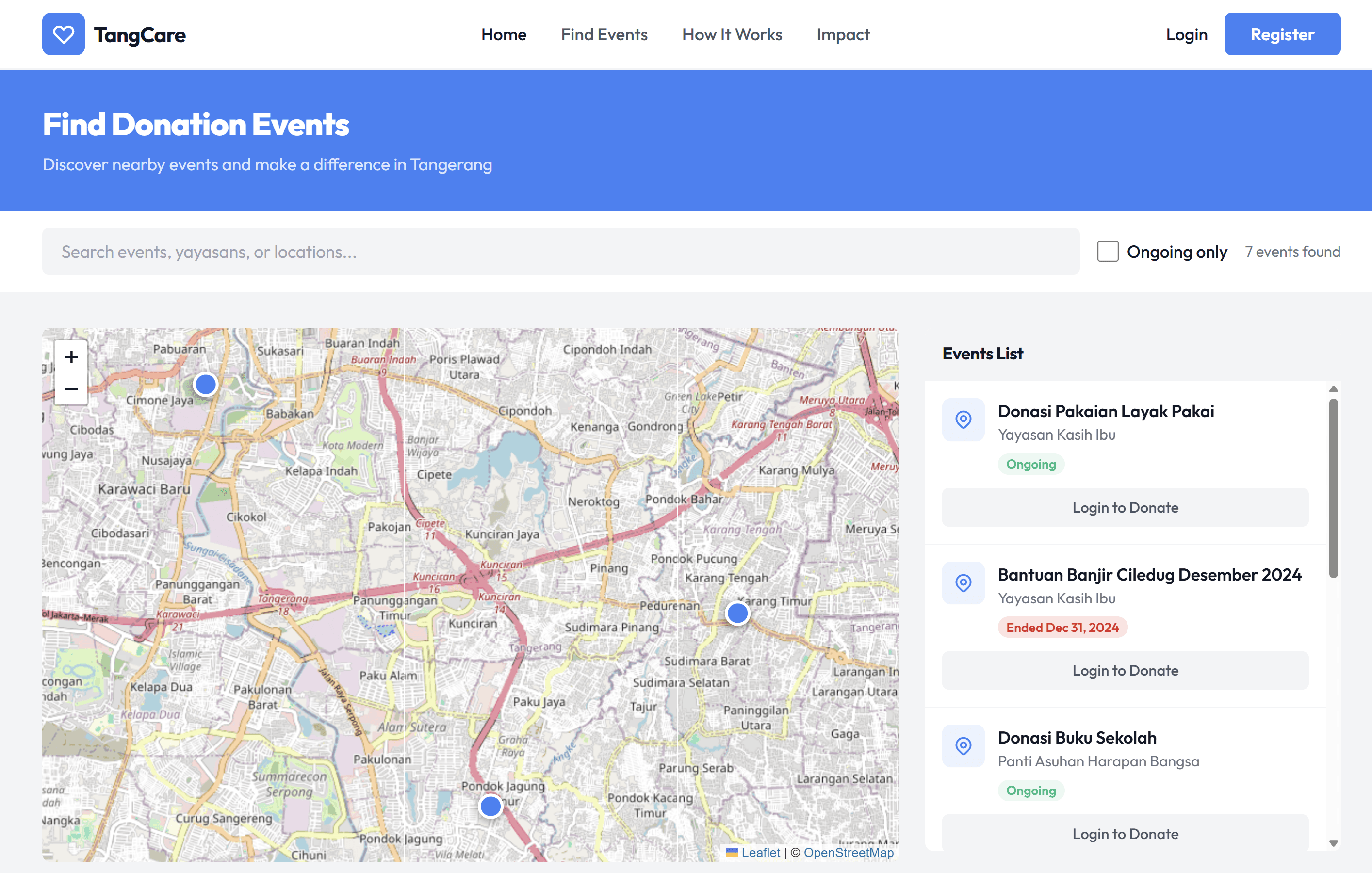The width and height of the screenshot is (1372, 873).
Task: Open the Find Events nav item
Action: pyautogui.click(x=604, y=35)
